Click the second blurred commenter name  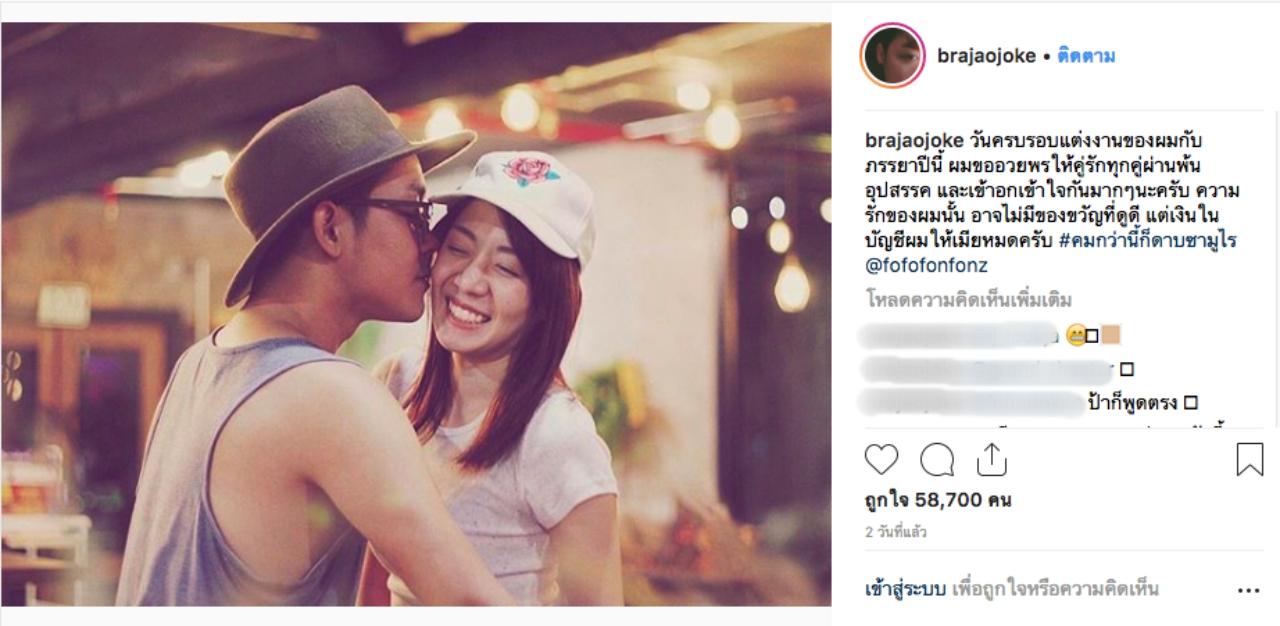[988, 370]
